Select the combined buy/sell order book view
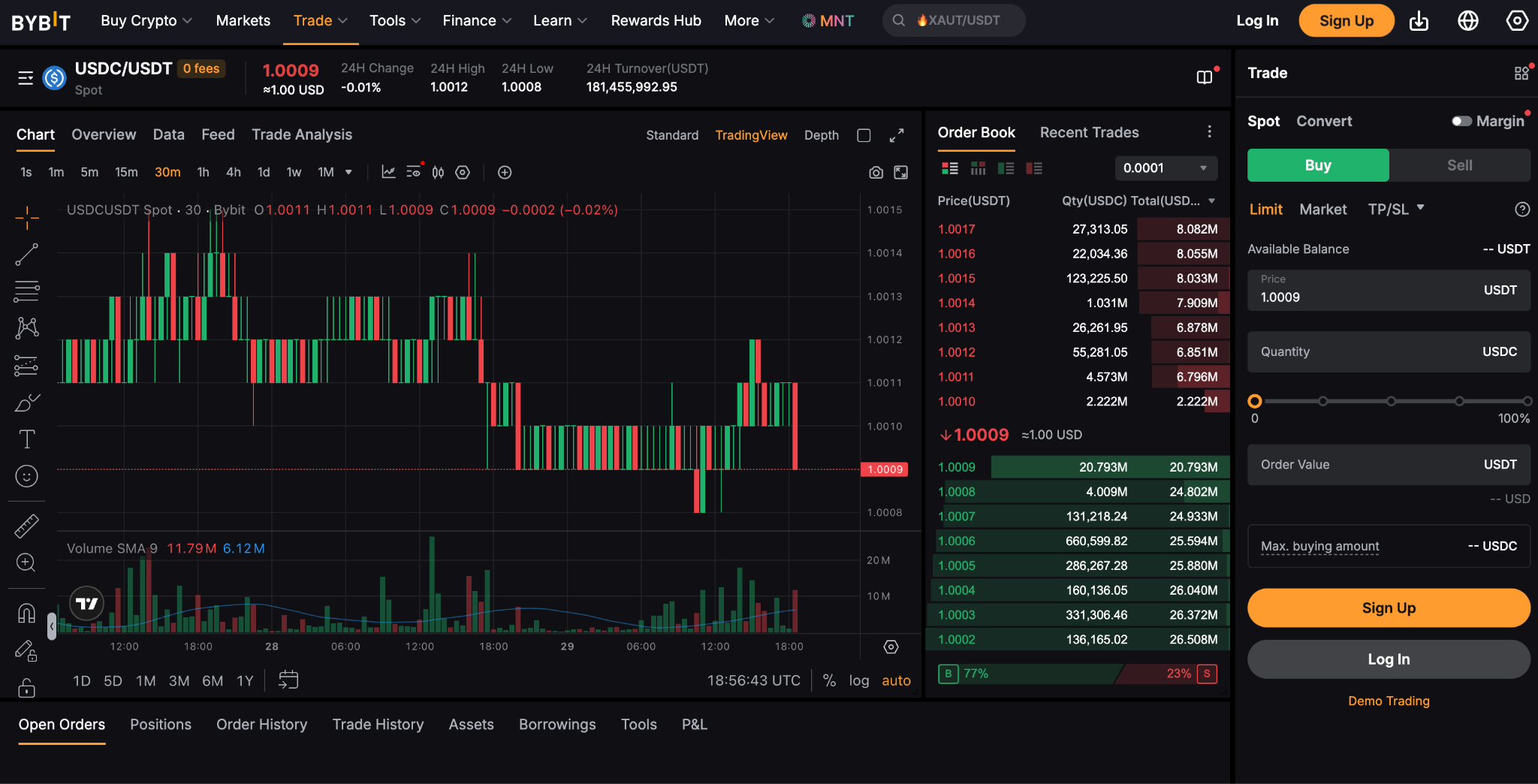1538x784 pixels. point(950,168)
